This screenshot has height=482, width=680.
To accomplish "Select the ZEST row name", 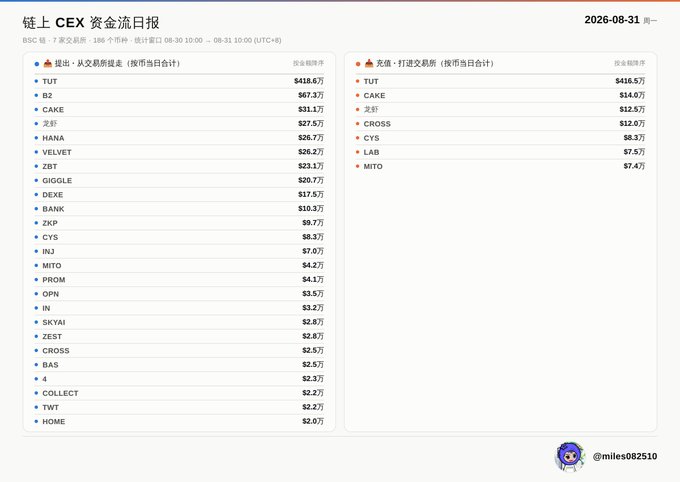I will (x=52, y=337).
